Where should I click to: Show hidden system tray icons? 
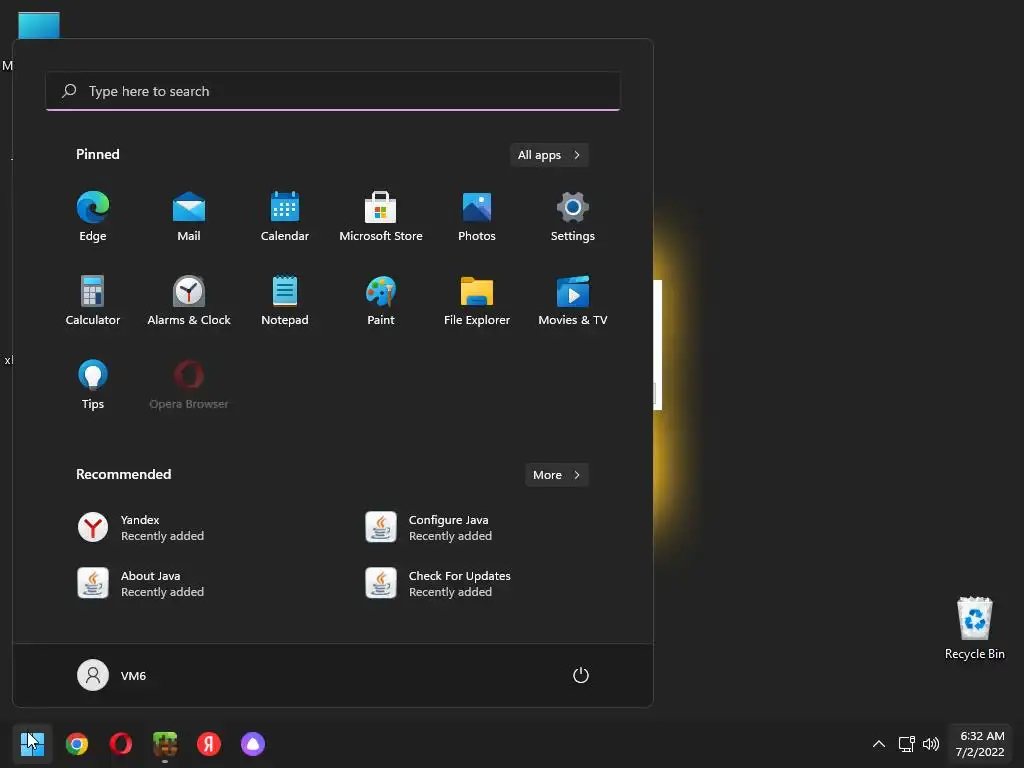(879, 744)
